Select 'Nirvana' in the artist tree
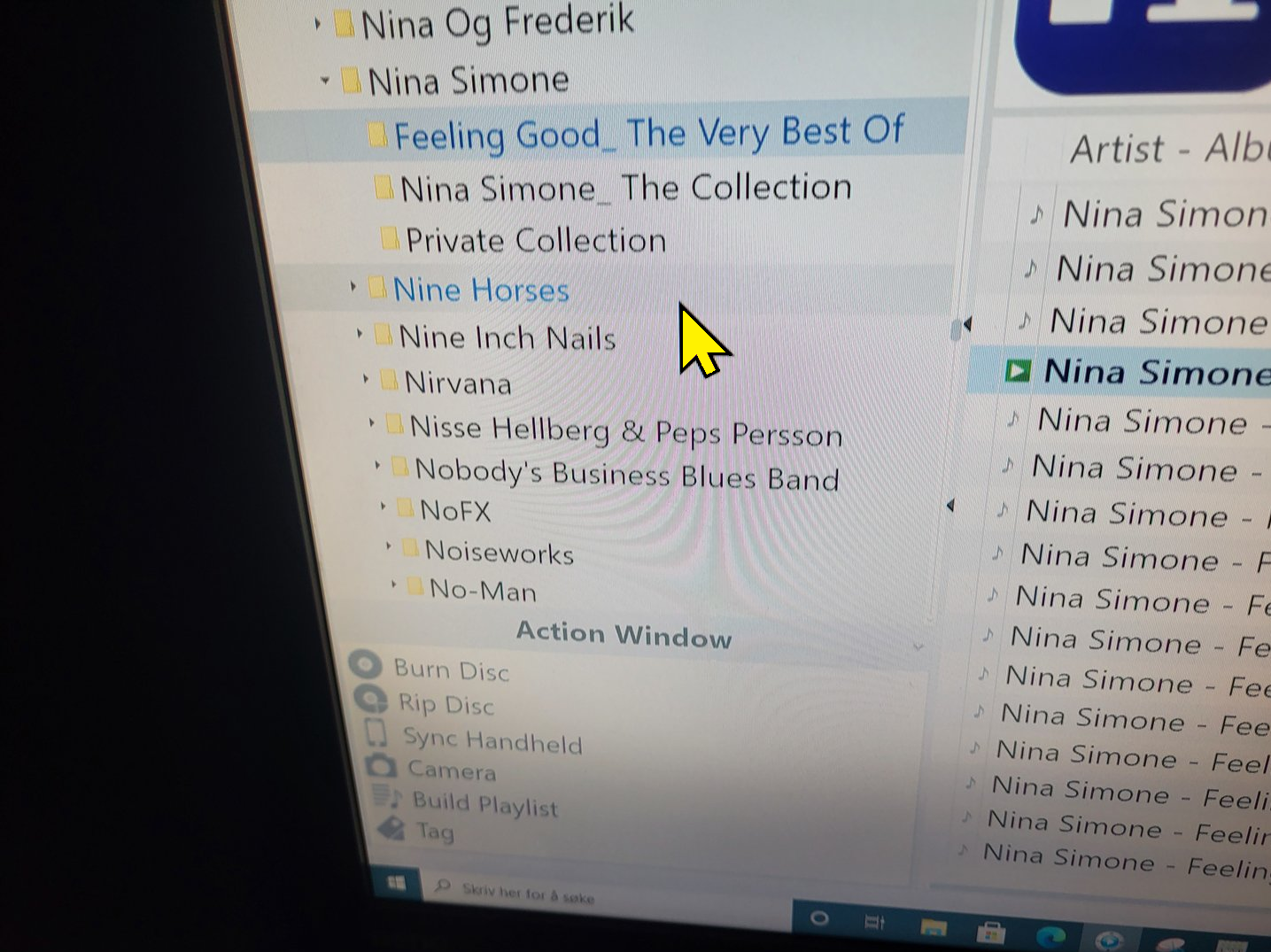The image size is (1271, 952). [458, 383]
